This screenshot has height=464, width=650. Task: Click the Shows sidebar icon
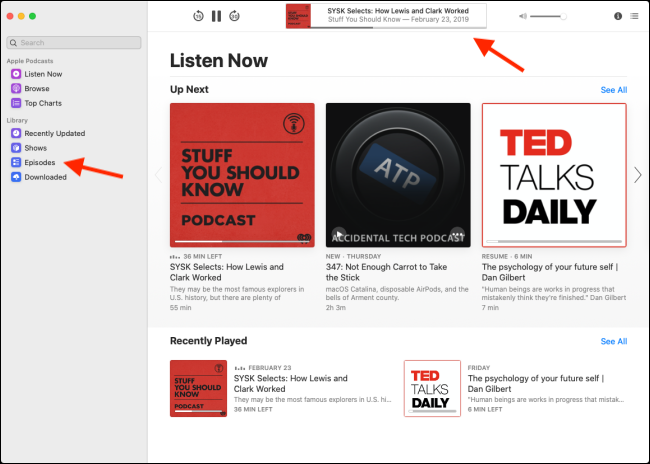(16, 148)
